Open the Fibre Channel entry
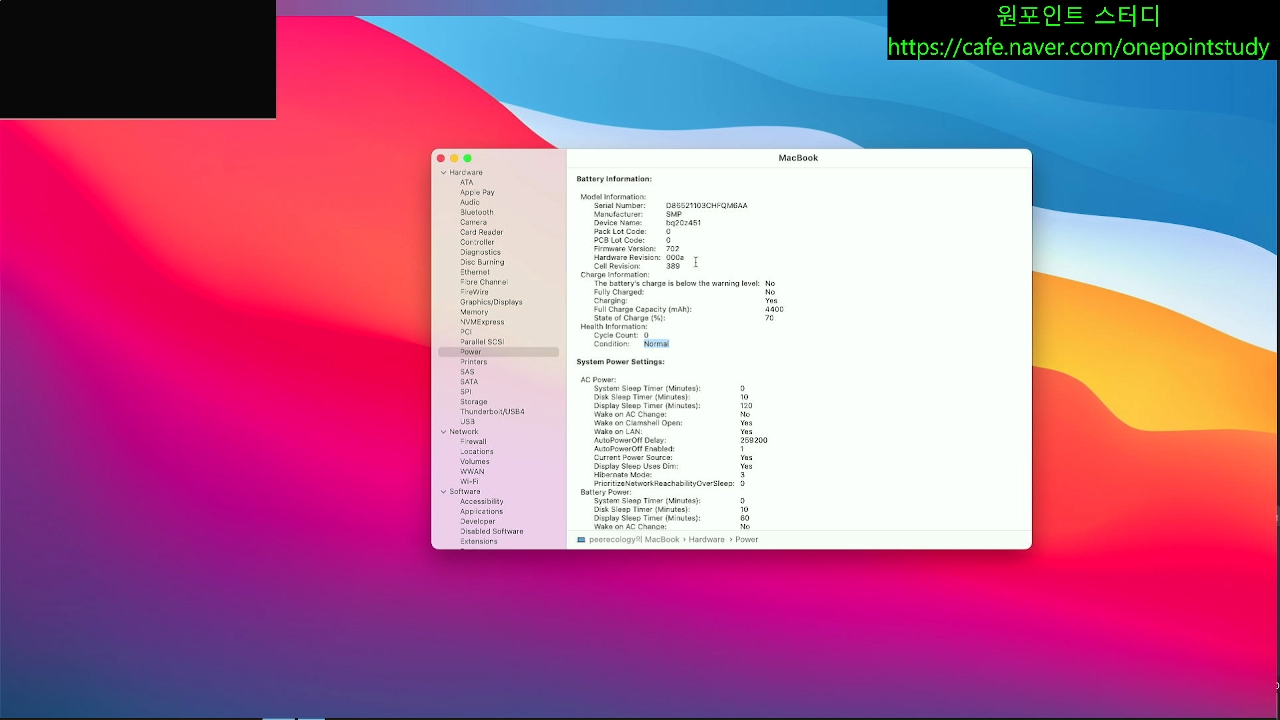The height and width of the screenshot is (720, 1280). point(484,282)
